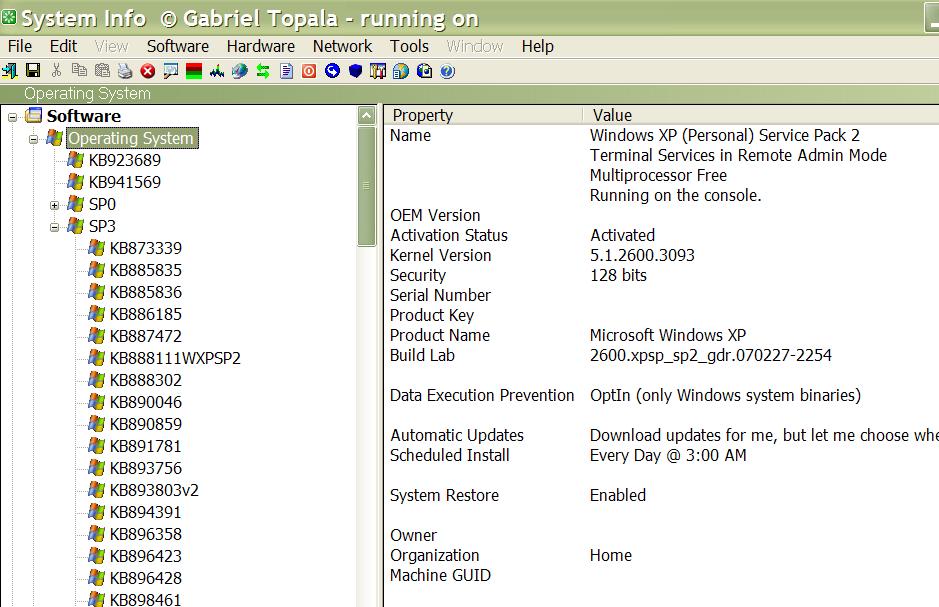
Task: Select hotfix KB891781 in the tree
Action: (146, 446)
